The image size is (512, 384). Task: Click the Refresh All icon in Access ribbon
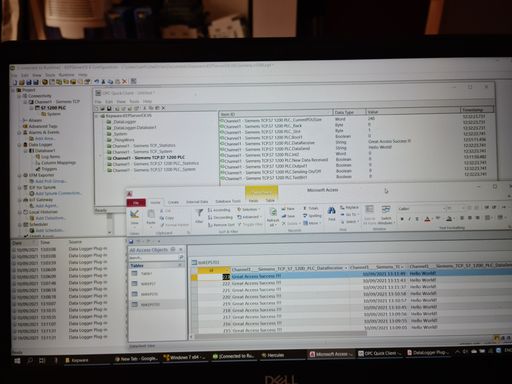[273, 213]
